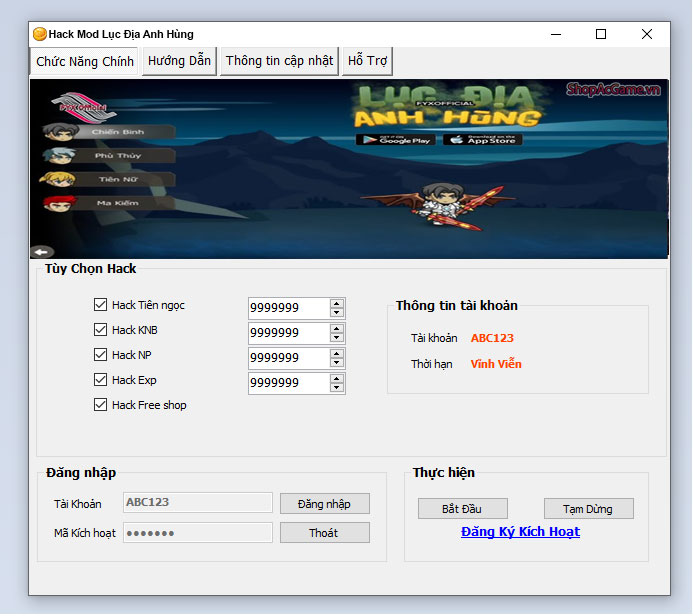Screen dimensions: 693x616
Task: Decrease Hack Exp value with down arrow
Action: coord(337,388)
